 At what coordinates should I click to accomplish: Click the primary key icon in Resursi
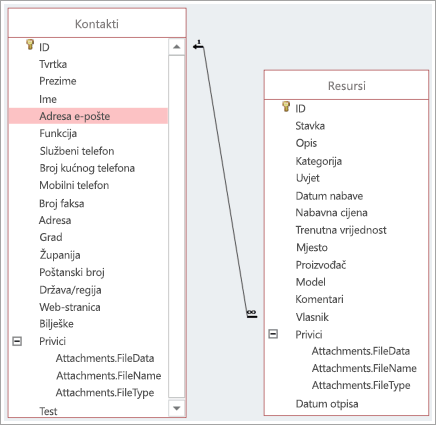pos(286,107)
